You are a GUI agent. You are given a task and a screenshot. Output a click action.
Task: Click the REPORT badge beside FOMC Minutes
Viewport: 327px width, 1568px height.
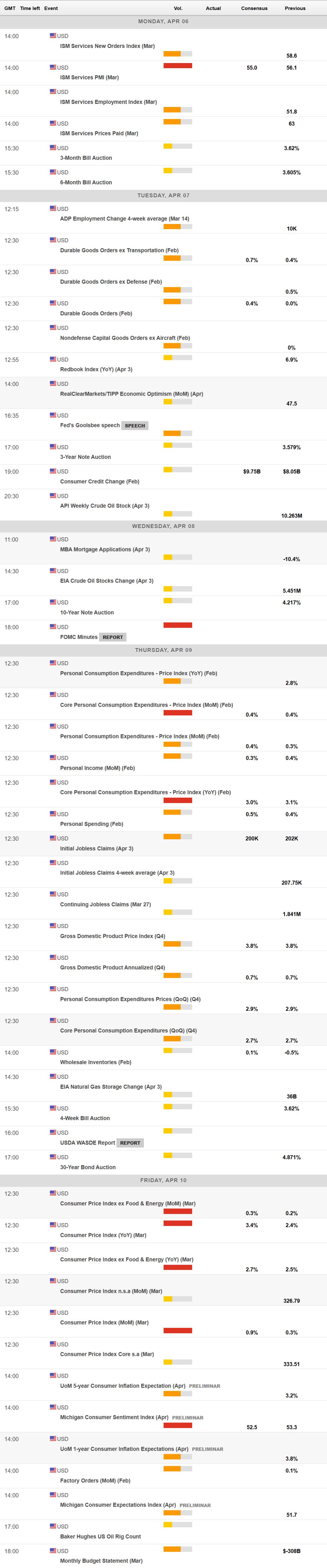[x=113, y=637]
